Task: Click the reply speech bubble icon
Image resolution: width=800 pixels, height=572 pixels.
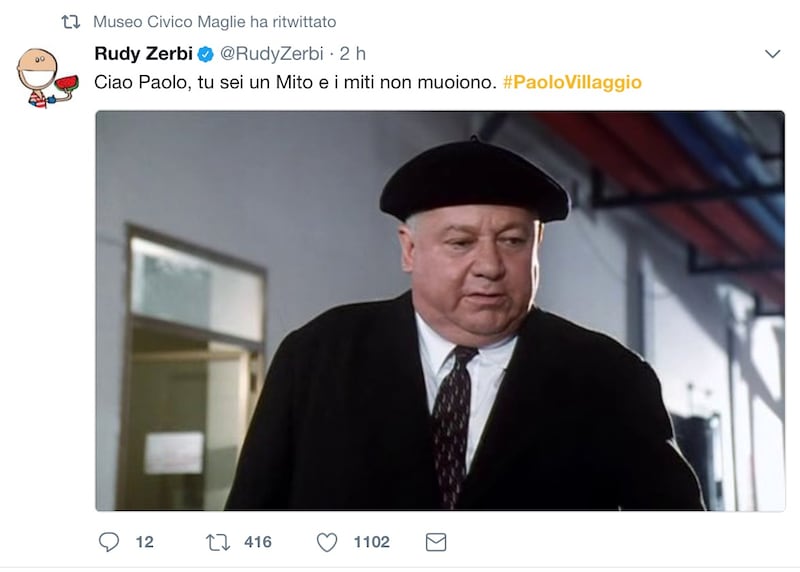Action: click(x=109, y=541)
